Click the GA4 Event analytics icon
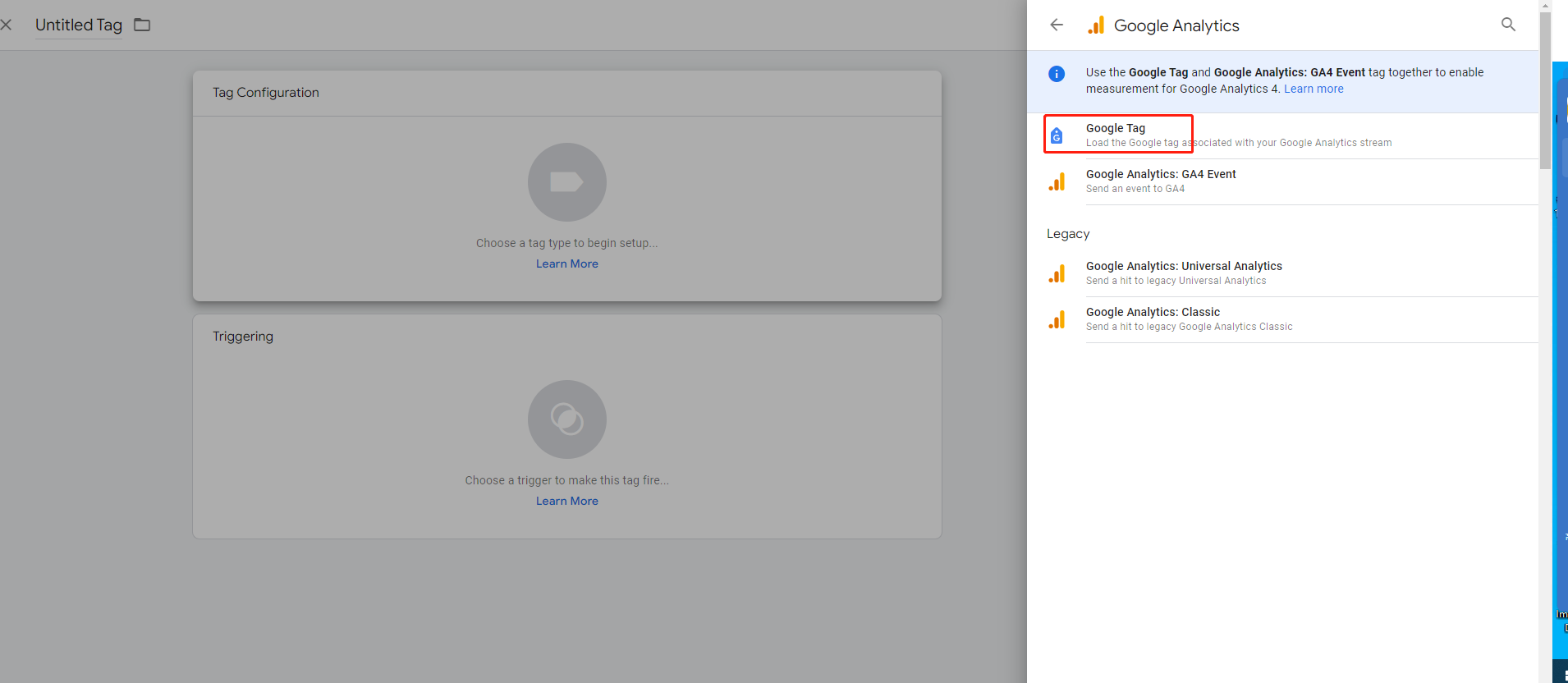This screenshot has width=1568, height=683. tap(1057, 181)
